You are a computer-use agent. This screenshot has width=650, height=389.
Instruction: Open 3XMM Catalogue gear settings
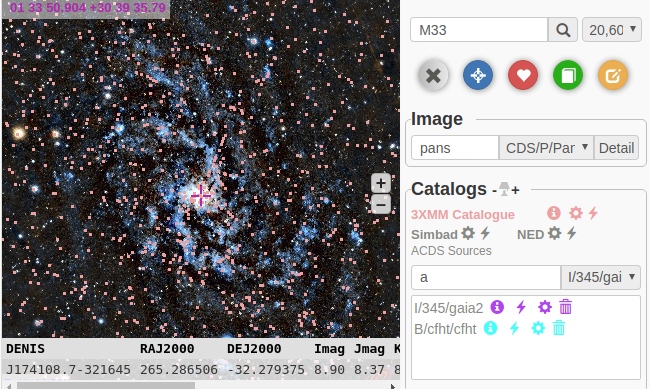[575, 213]
